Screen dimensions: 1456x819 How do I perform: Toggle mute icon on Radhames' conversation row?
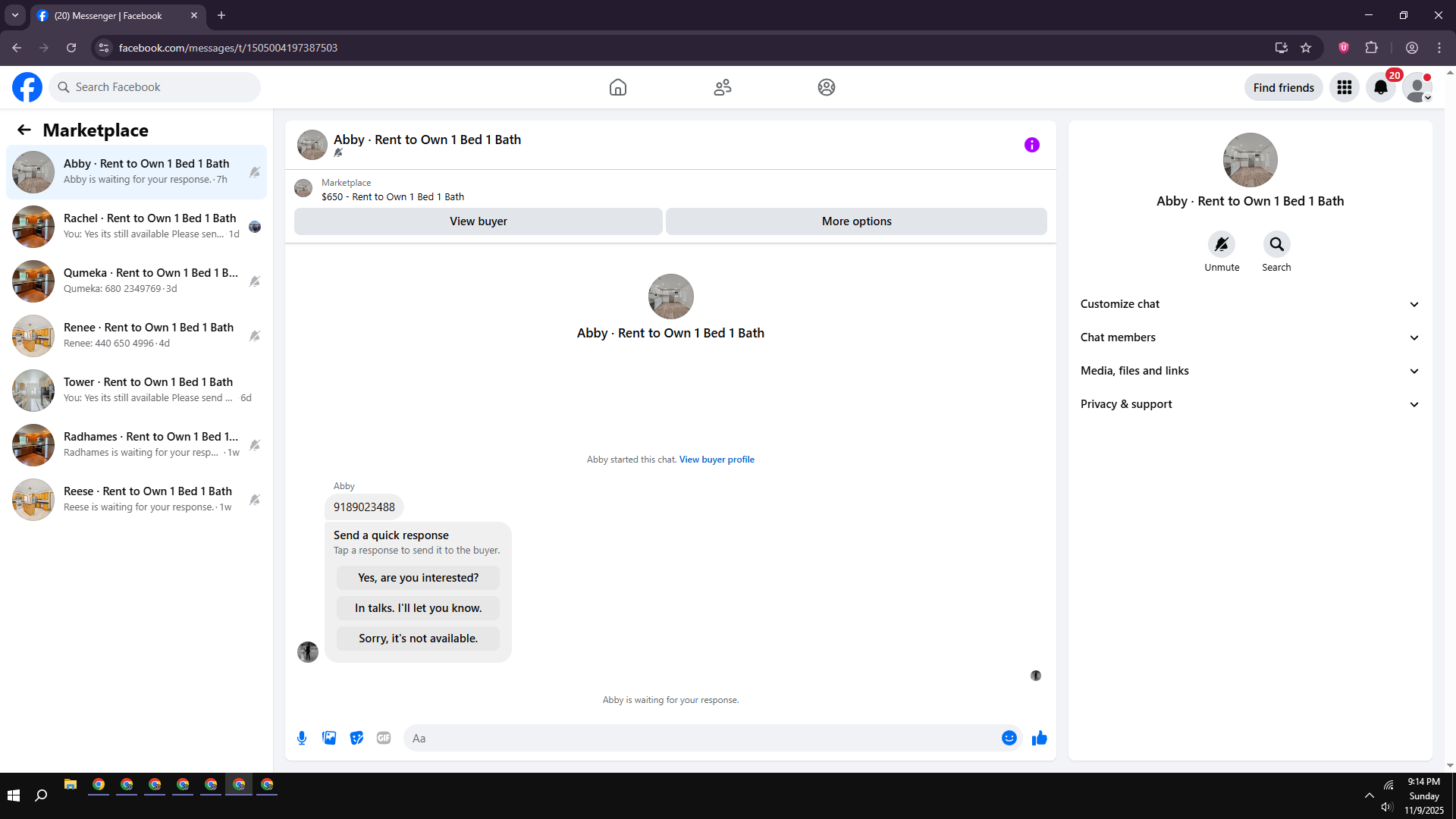[255, 445]
